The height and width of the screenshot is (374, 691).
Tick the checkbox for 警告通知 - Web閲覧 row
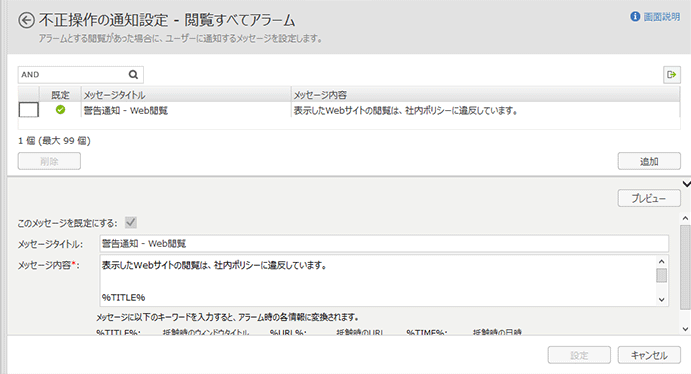pos(29,110)
